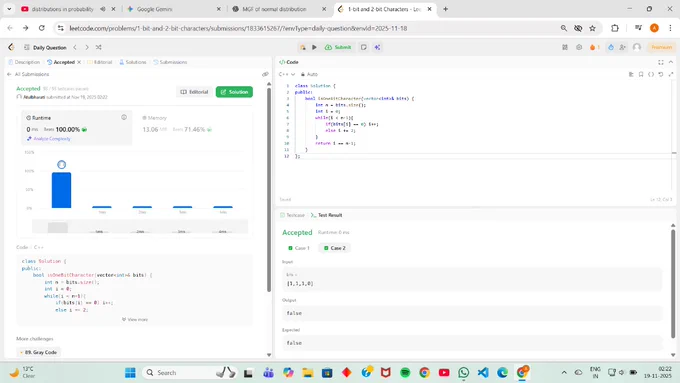Switch to the Editorial tab
Image resolution: width=680 pixels, height=383 pixels.
(100, 62)
